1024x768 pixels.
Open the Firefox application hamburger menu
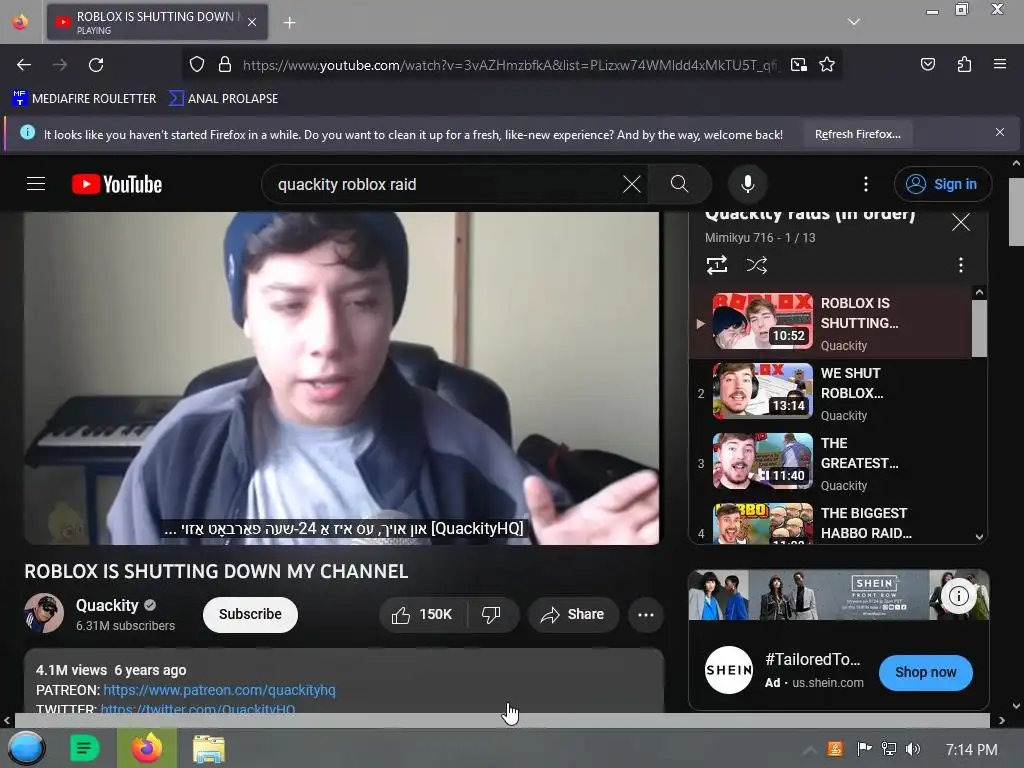999,64
